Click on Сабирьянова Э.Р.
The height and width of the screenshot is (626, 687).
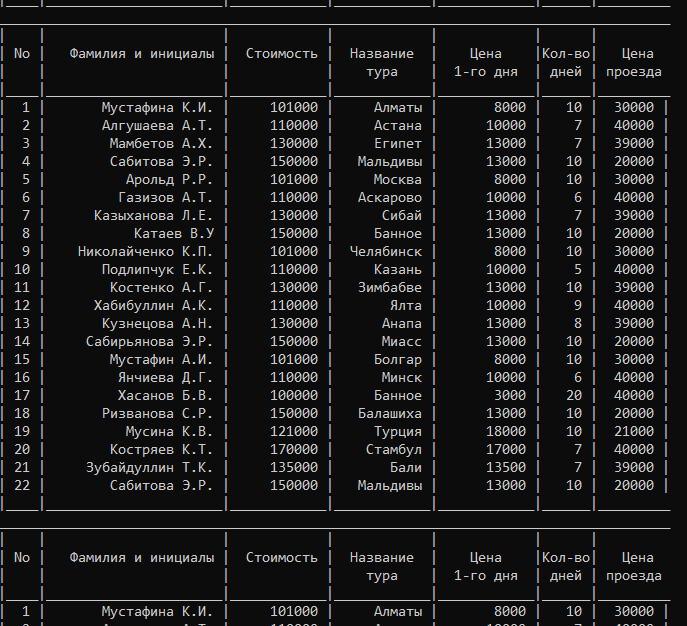point(149,341)
